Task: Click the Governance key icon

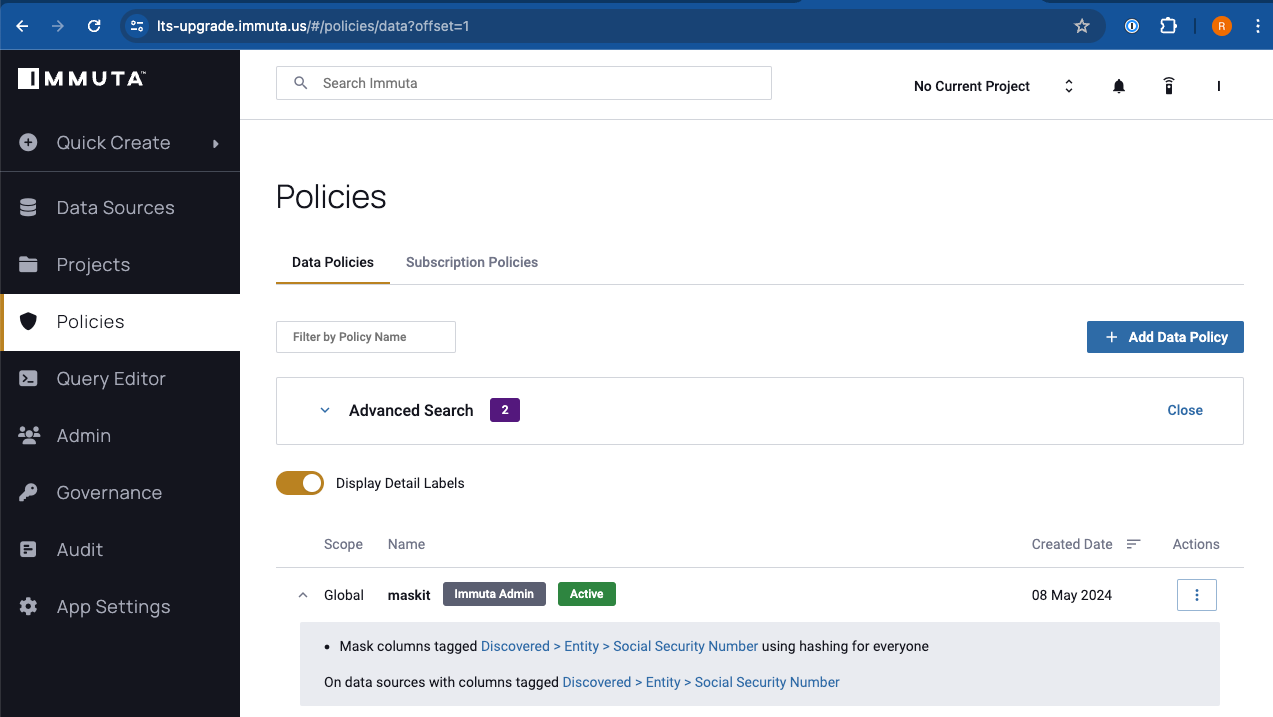Action: click(28, 493)
